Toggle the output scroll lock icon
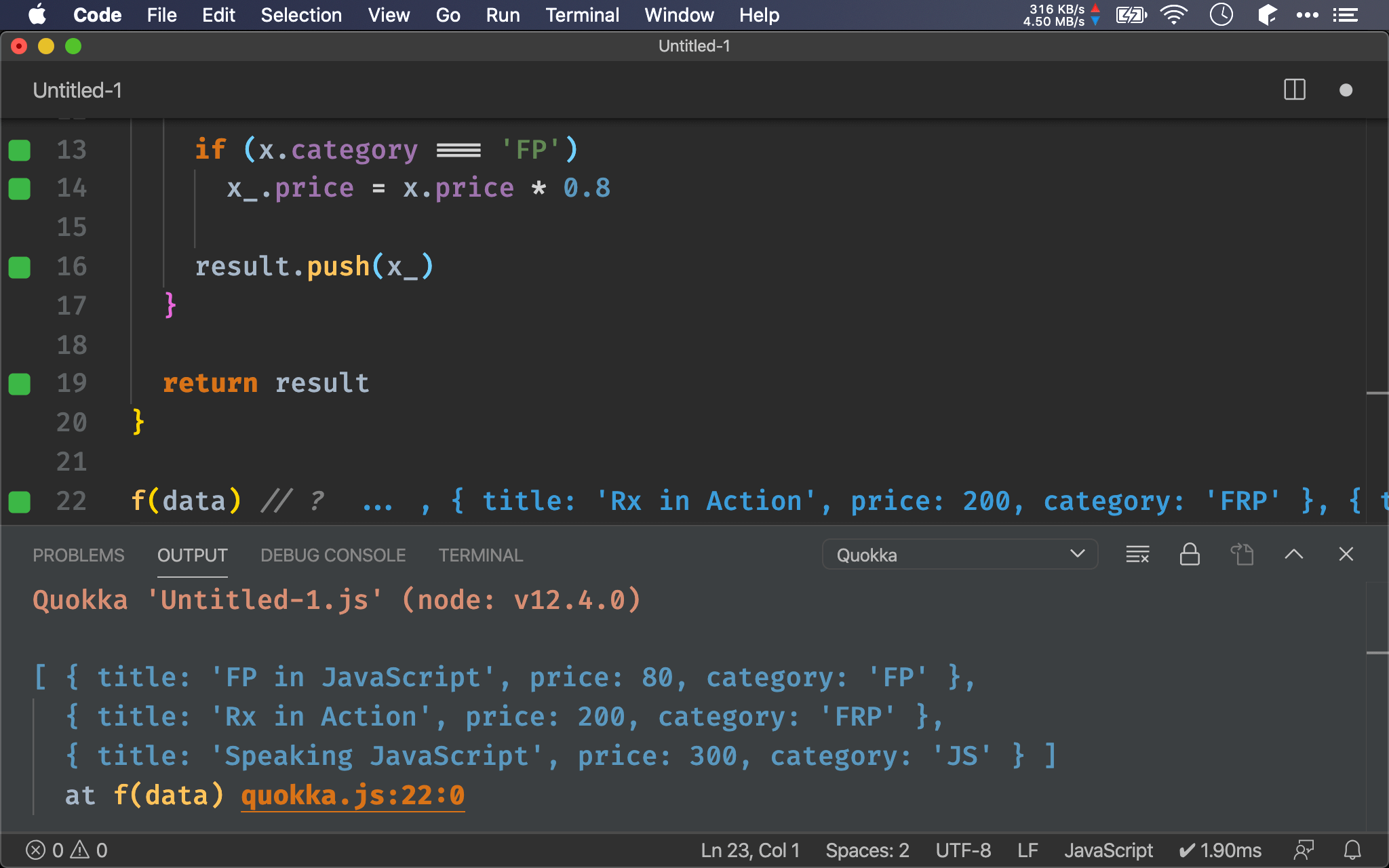This screenshot has height=868, width=1389. tap(1190, 555)
